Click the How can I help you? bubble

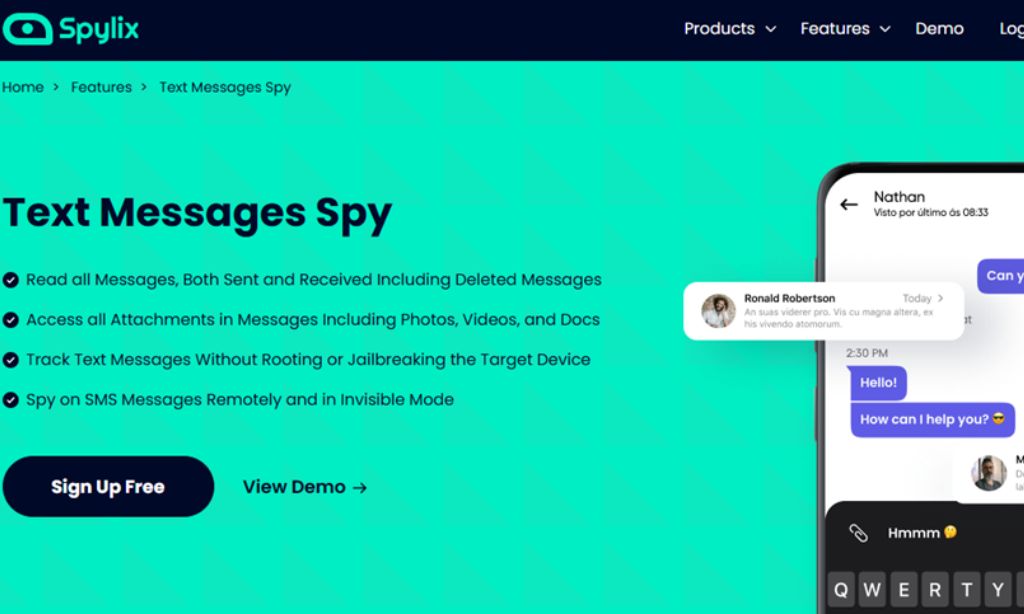point(932,419)
